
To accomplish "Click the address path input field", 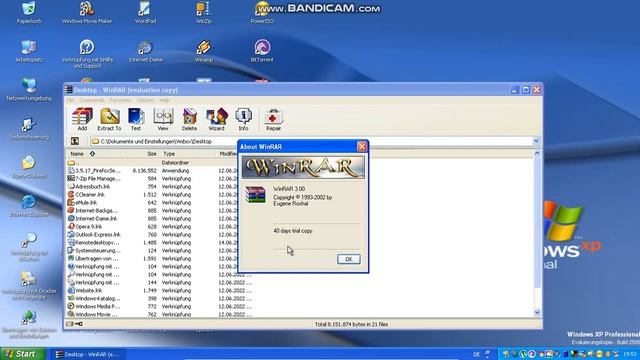I will 311,141.
